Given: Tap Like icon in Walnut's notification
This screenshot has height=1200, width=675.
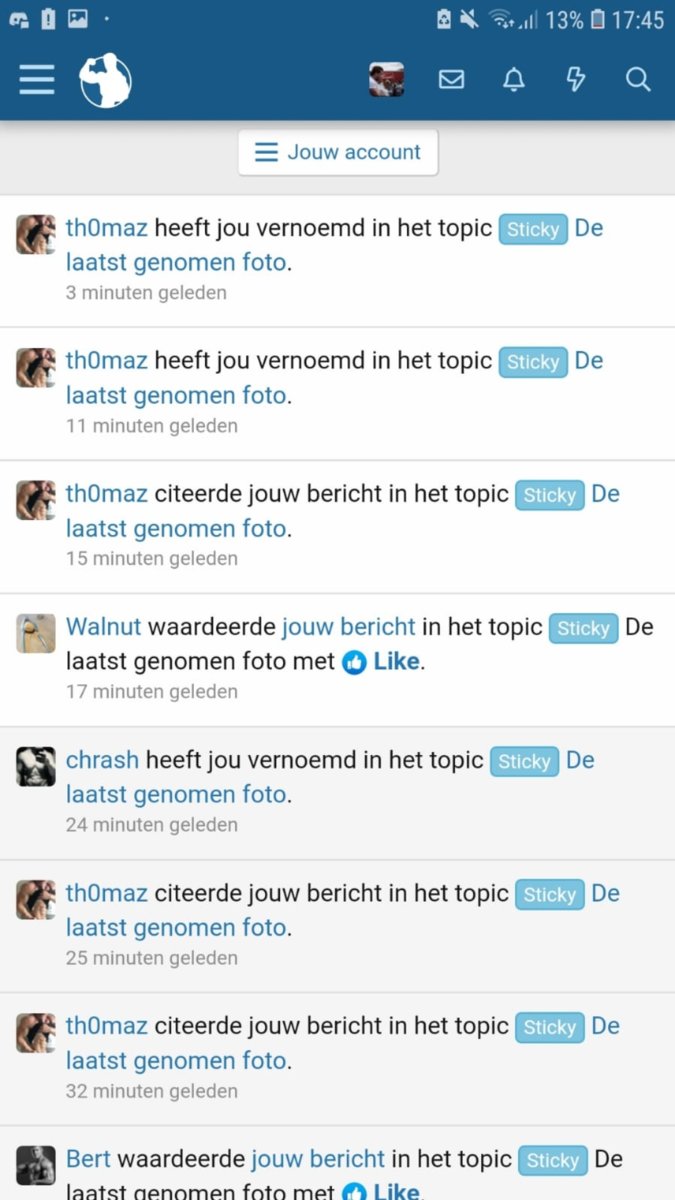Looking at the screenshot, I should pos(354,662).
